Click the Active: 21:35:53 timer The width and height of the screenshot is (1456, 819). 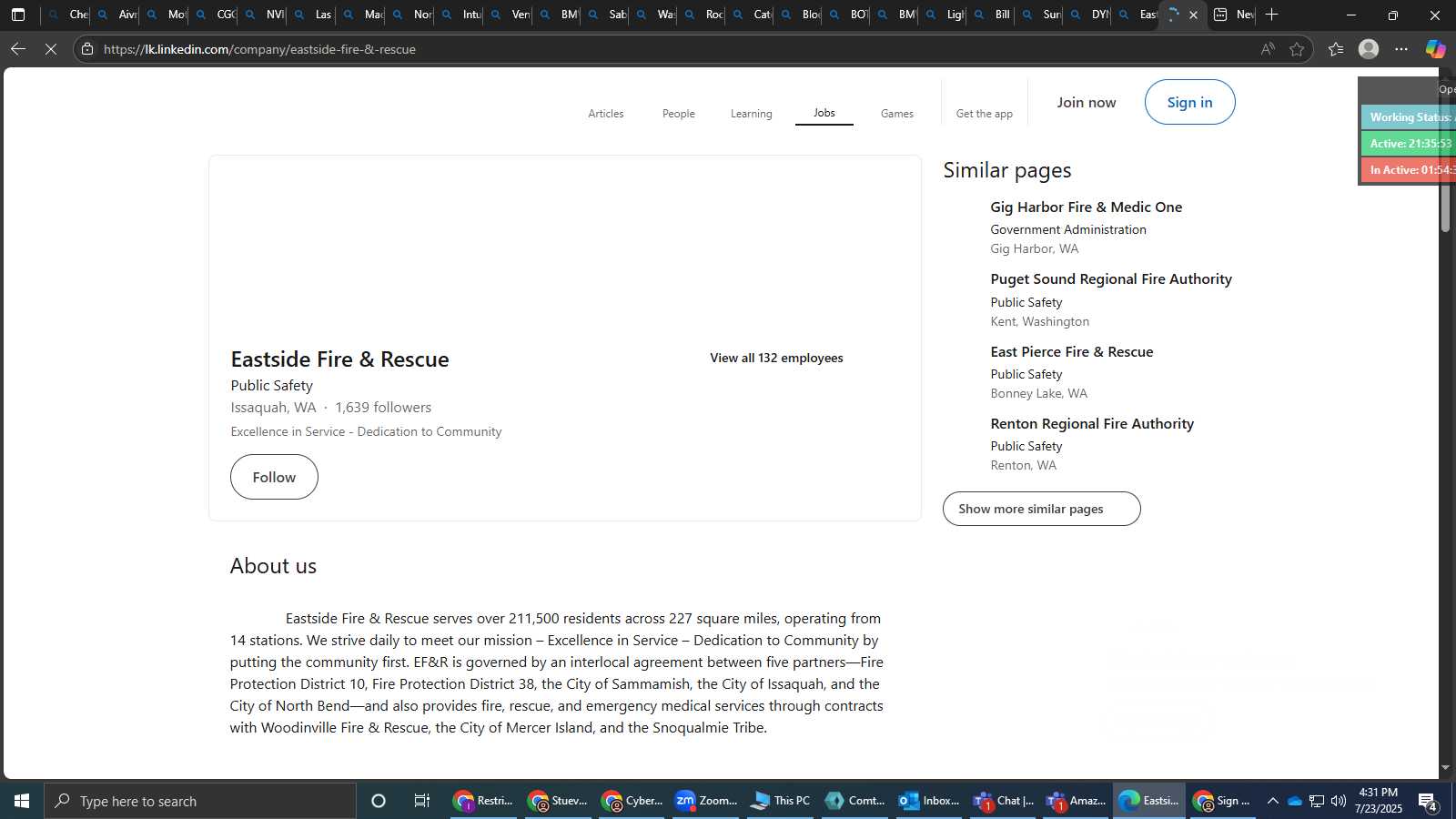tap(1409, 144)
